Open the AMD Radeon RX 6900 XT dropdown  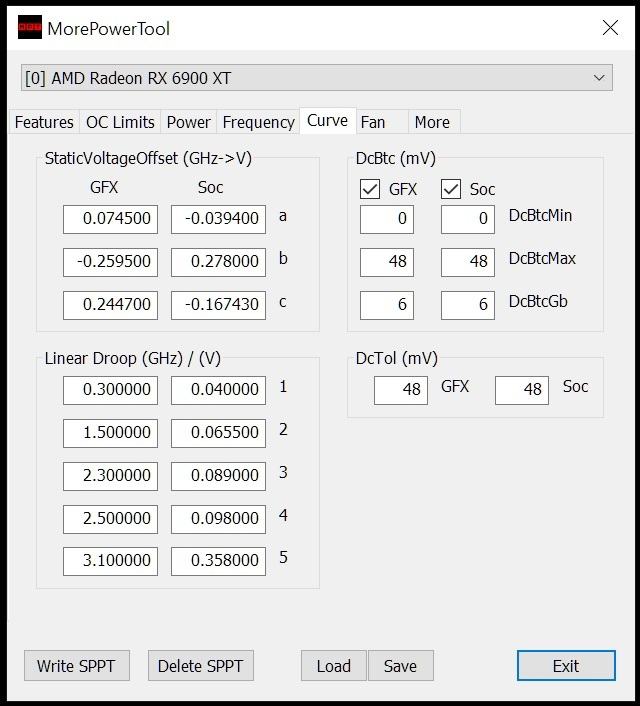click(x=317, y=77)
